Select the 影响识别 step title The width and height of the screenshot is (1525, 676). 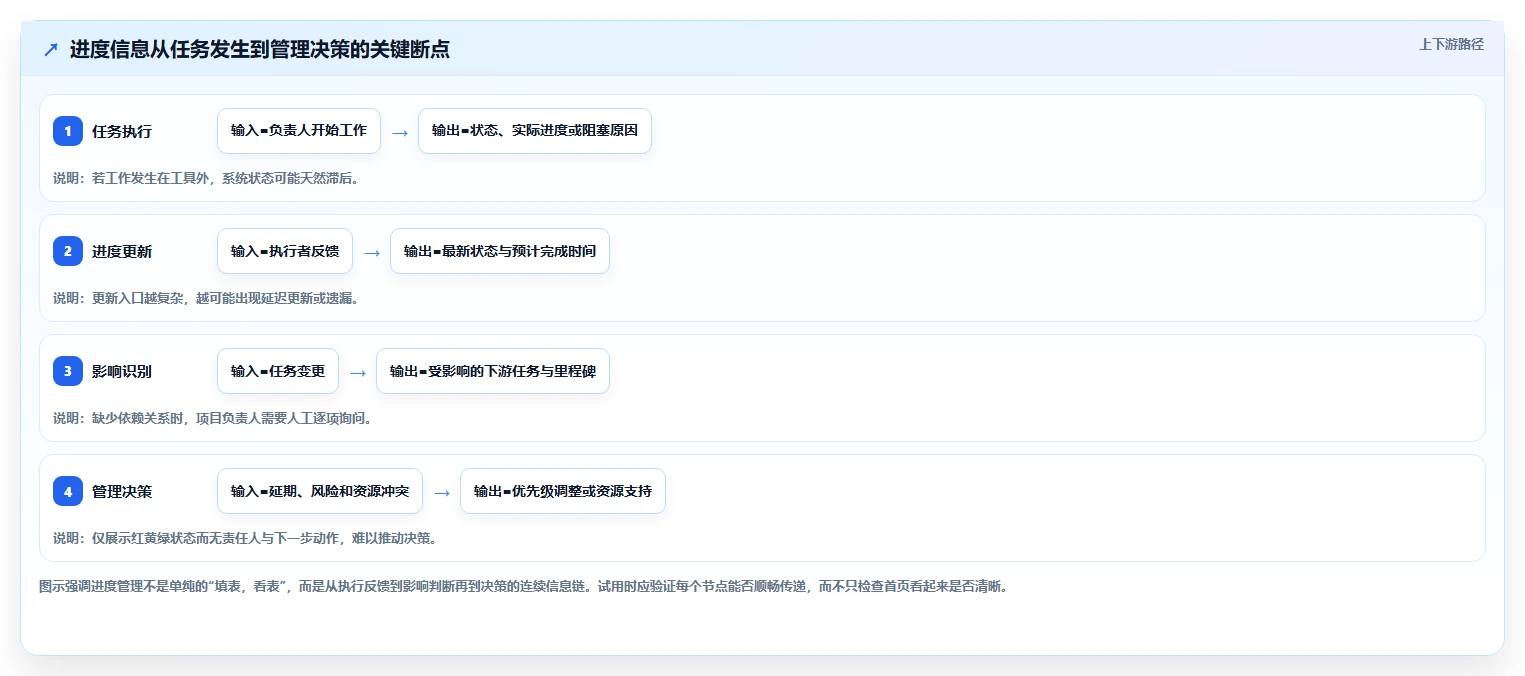122,371
